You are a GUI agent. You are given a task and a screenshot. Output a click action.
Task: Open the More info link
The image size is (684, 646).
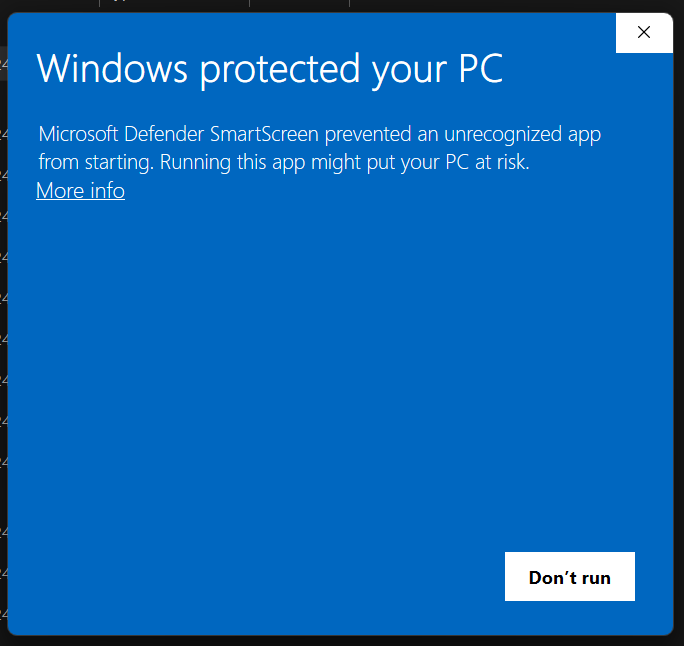(x=80, y=191)
